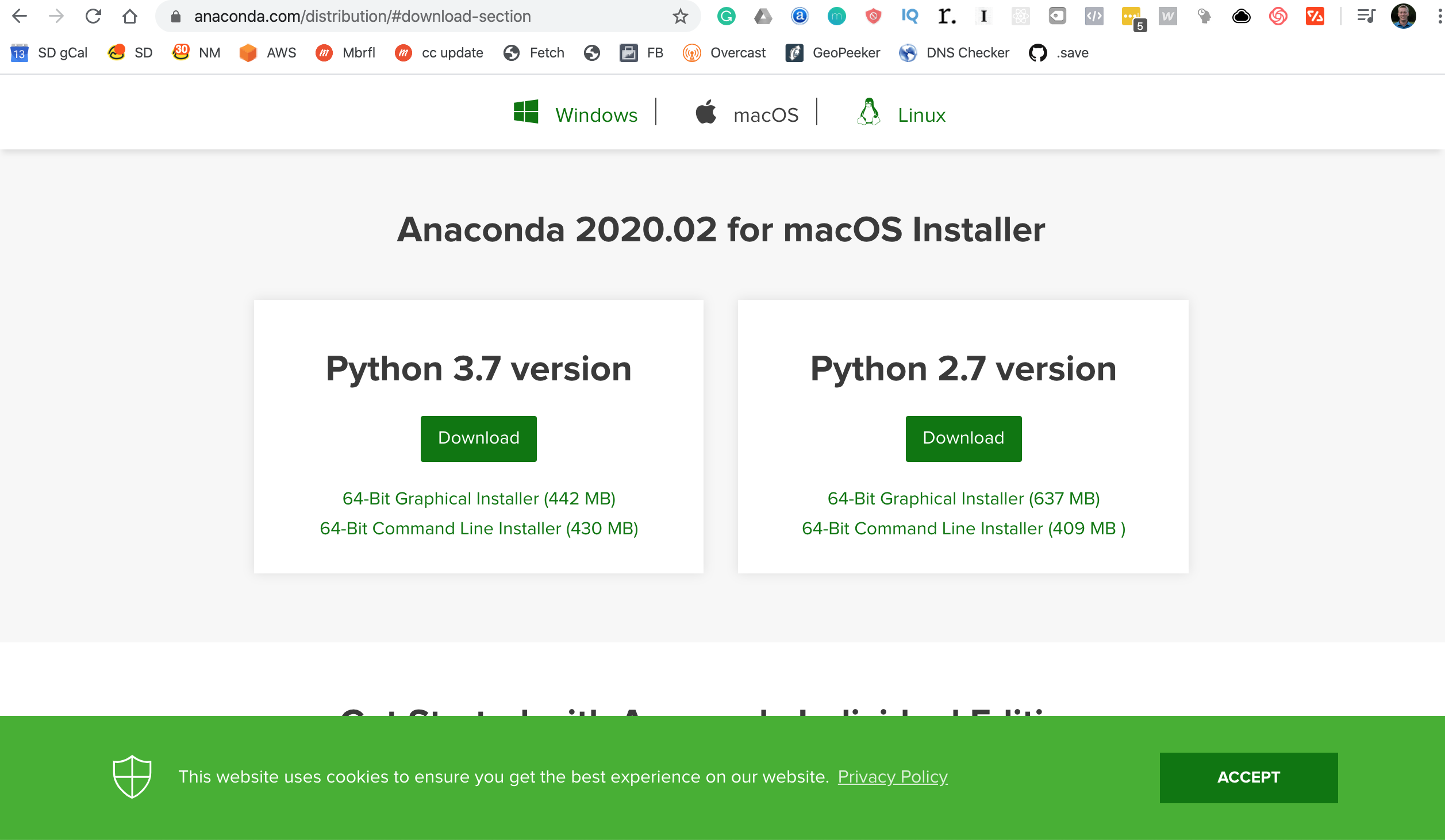Open the Privacy Policy page
Screen dimensions: 1445x840
[893, 777]
